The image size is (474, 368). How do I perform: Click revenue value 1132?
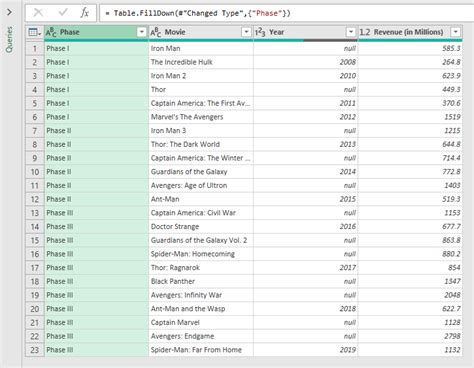point(410,350)
